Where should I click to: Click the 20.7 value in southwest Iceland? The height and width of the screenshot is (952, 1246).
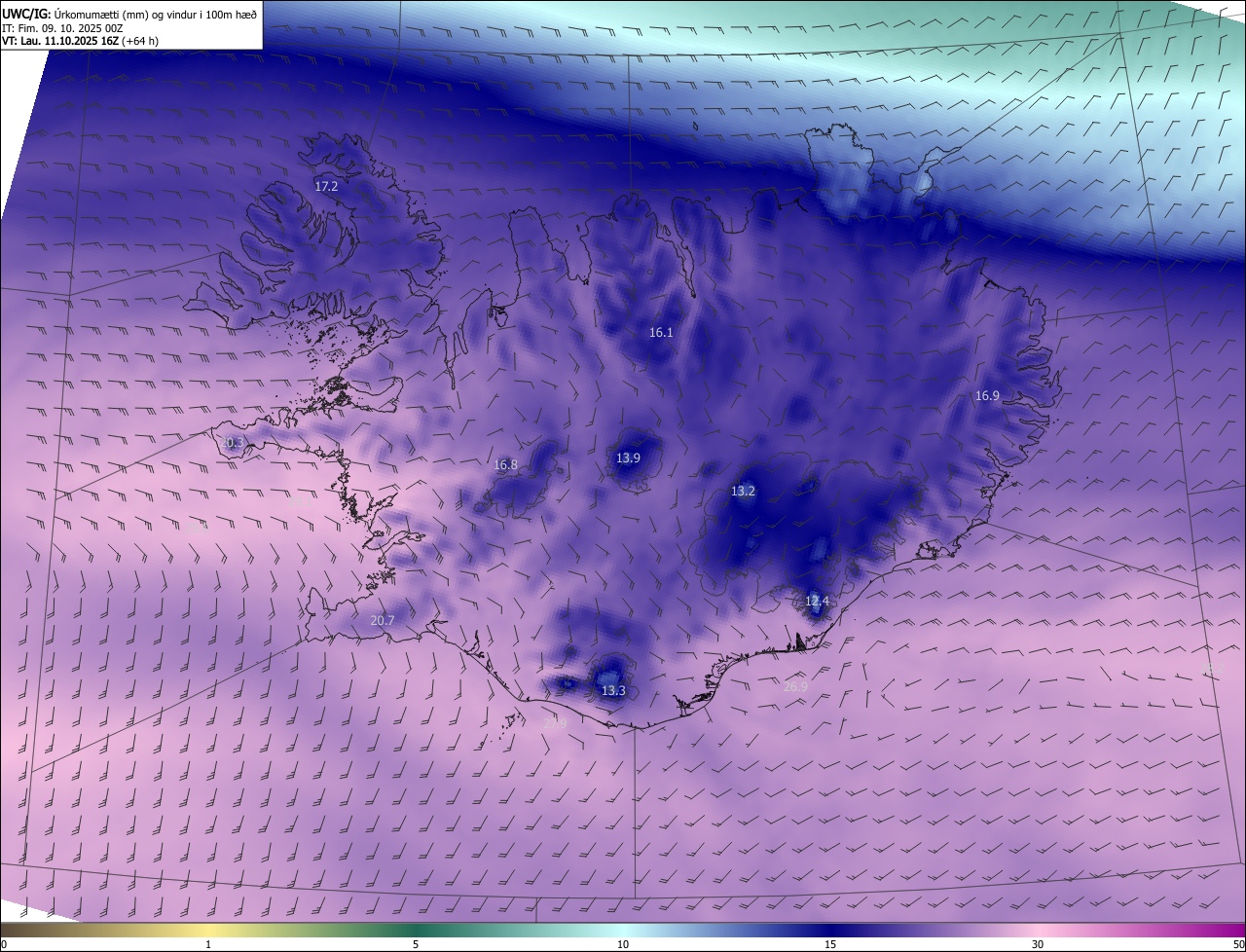point(383,621)
